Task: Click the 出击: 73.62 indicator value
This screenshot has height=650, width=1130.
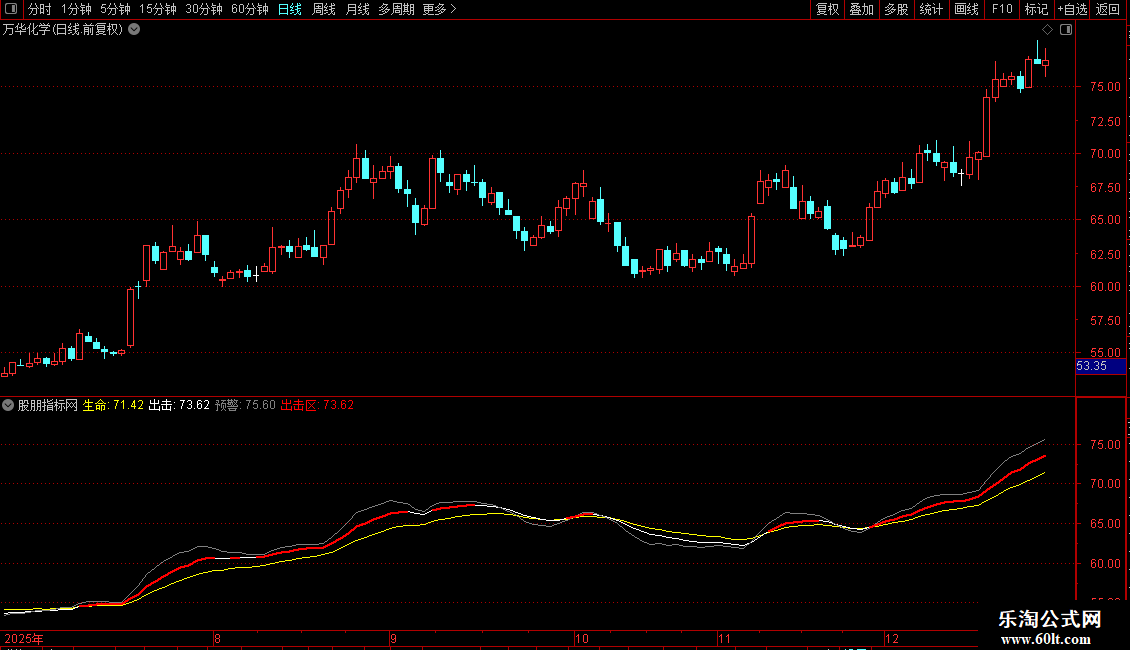Action: [x=179, y=405]
